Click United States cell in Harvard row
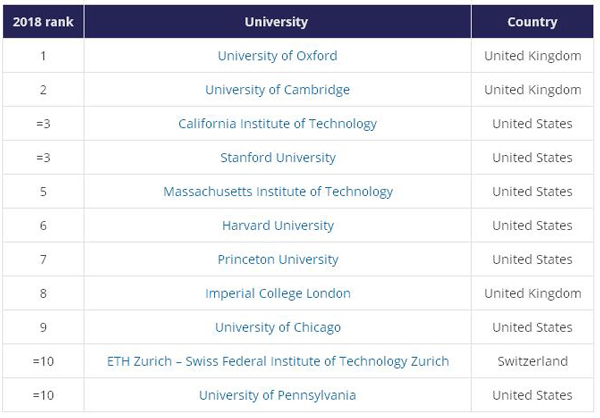This screenshot has height=418, width=600. 532,226
